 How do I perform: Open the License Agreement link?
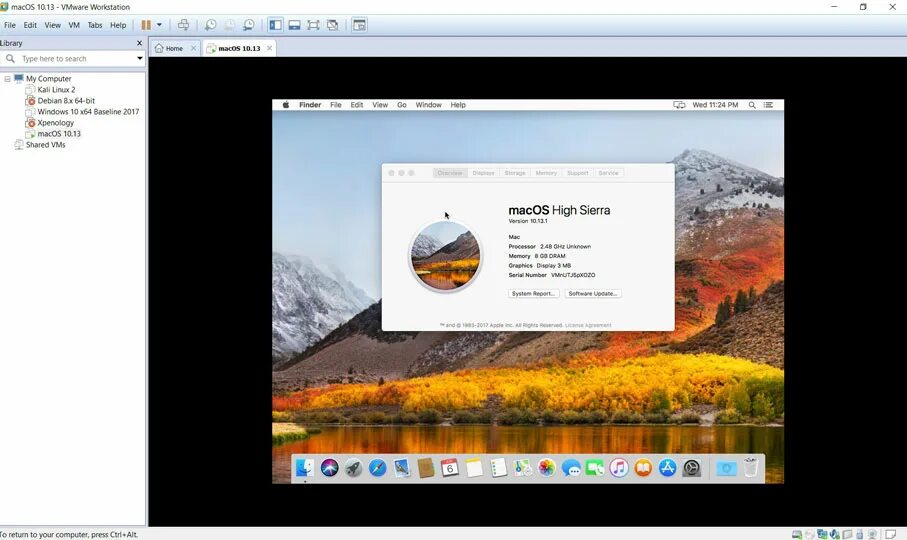click(588, 325)
